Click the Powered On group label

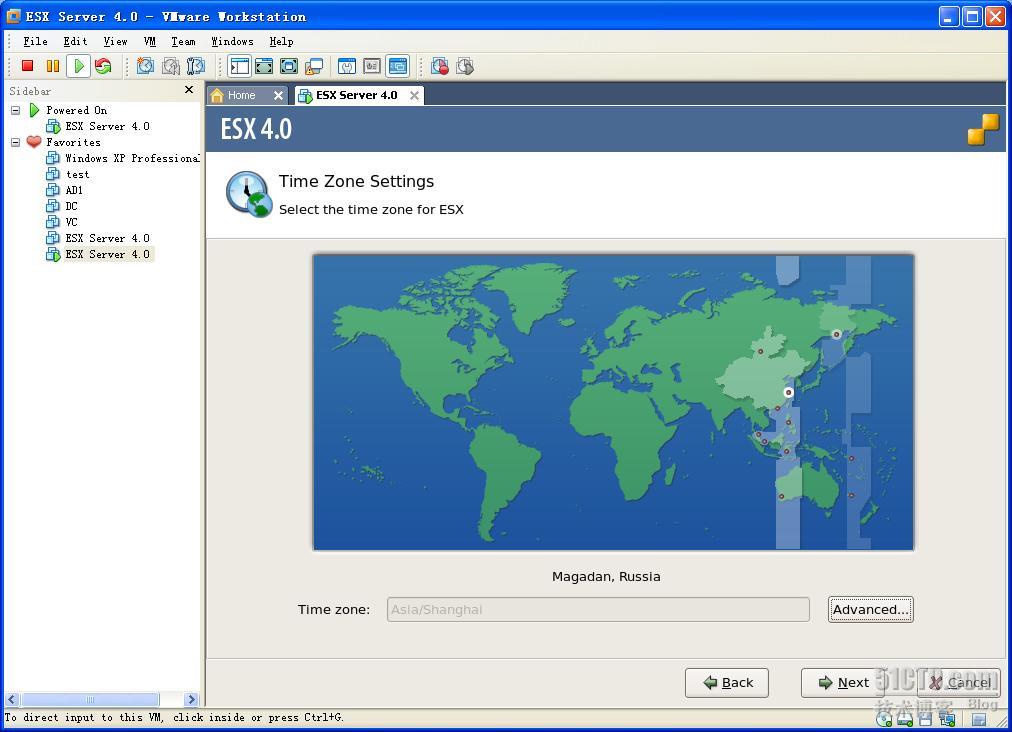tap(77, 110)
